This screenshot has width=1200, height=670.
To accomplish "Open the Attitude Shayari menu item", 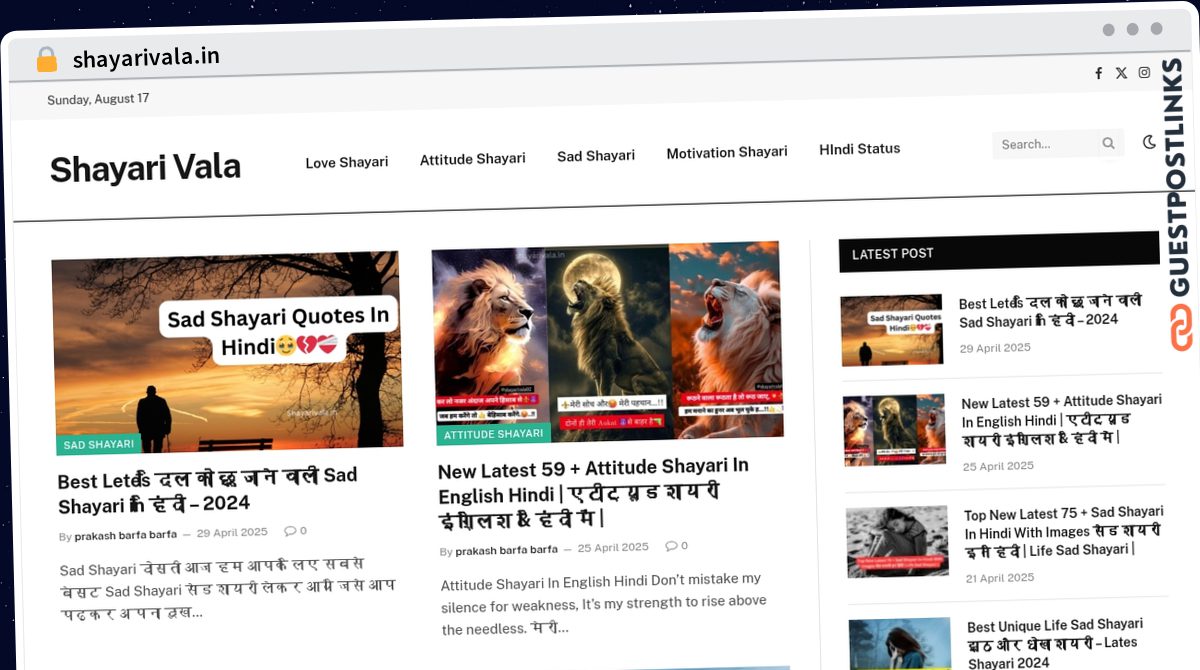I will [472, 159].
